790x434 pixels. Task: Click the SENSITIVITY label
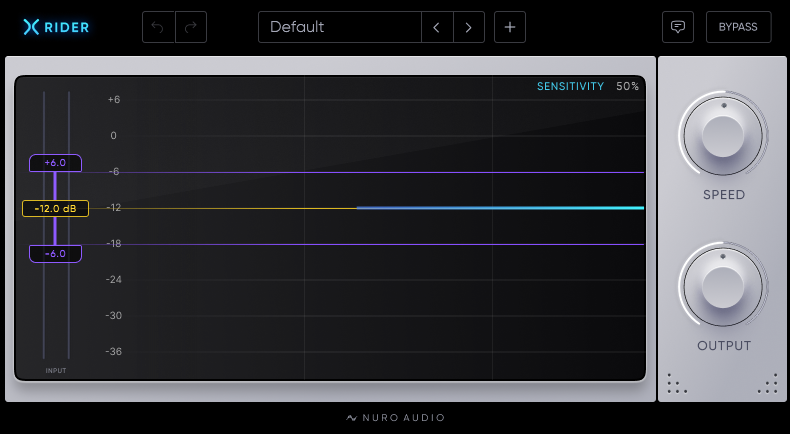570,86
